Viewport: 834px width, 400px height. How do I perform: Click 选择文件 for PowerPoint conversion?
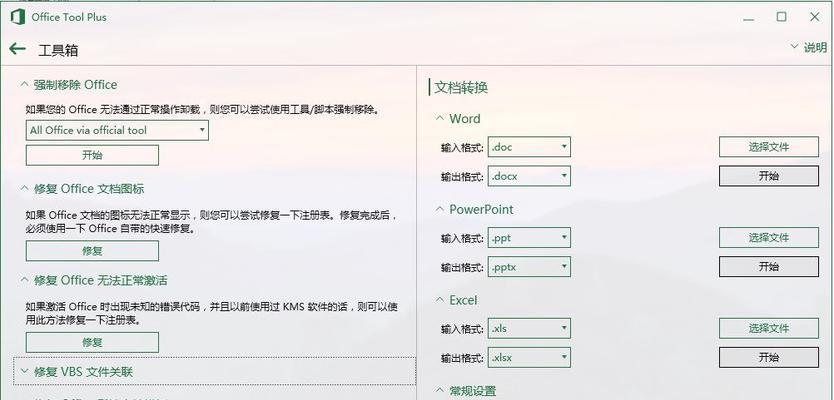coord(769,238)
